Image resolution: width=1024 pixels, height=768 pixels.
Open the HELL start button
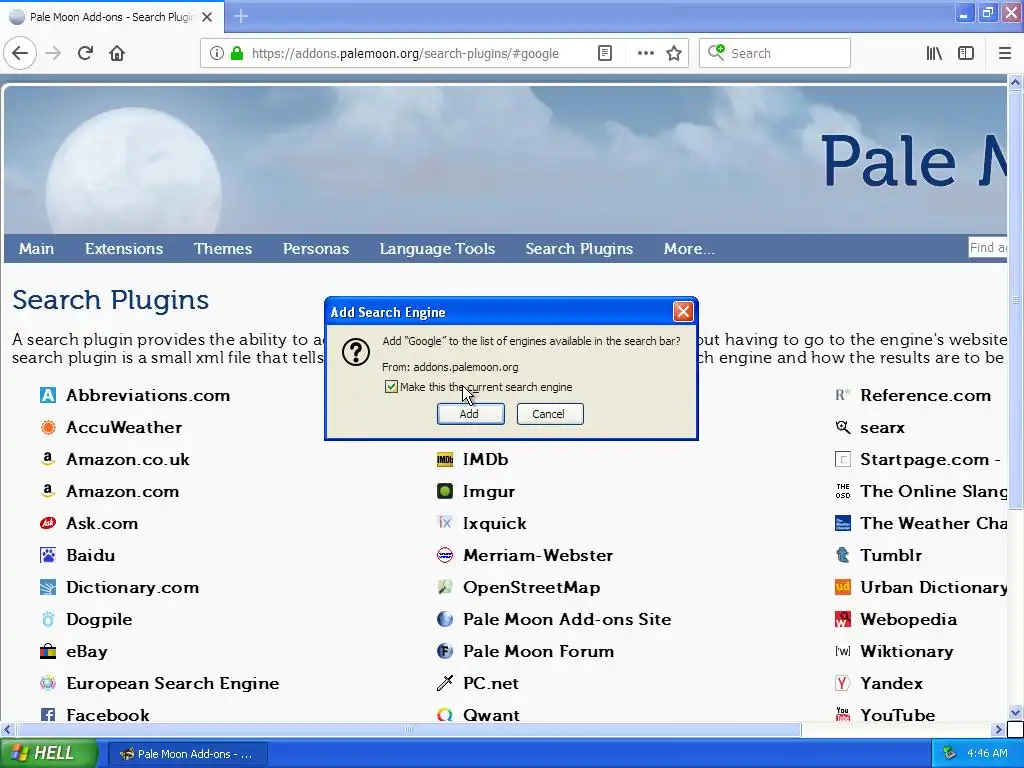[49, 753]
